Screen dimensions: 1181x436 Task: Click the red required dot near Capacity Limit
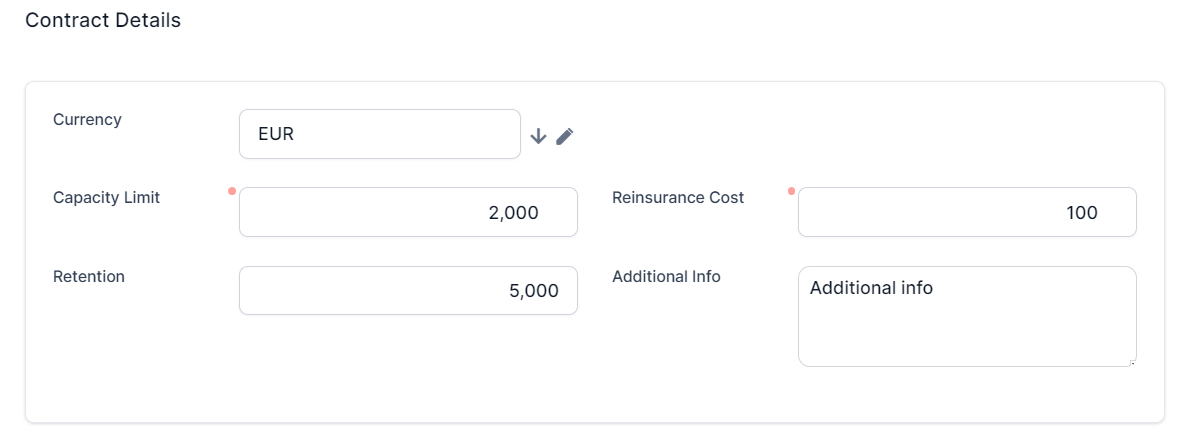tap(232, 190)
